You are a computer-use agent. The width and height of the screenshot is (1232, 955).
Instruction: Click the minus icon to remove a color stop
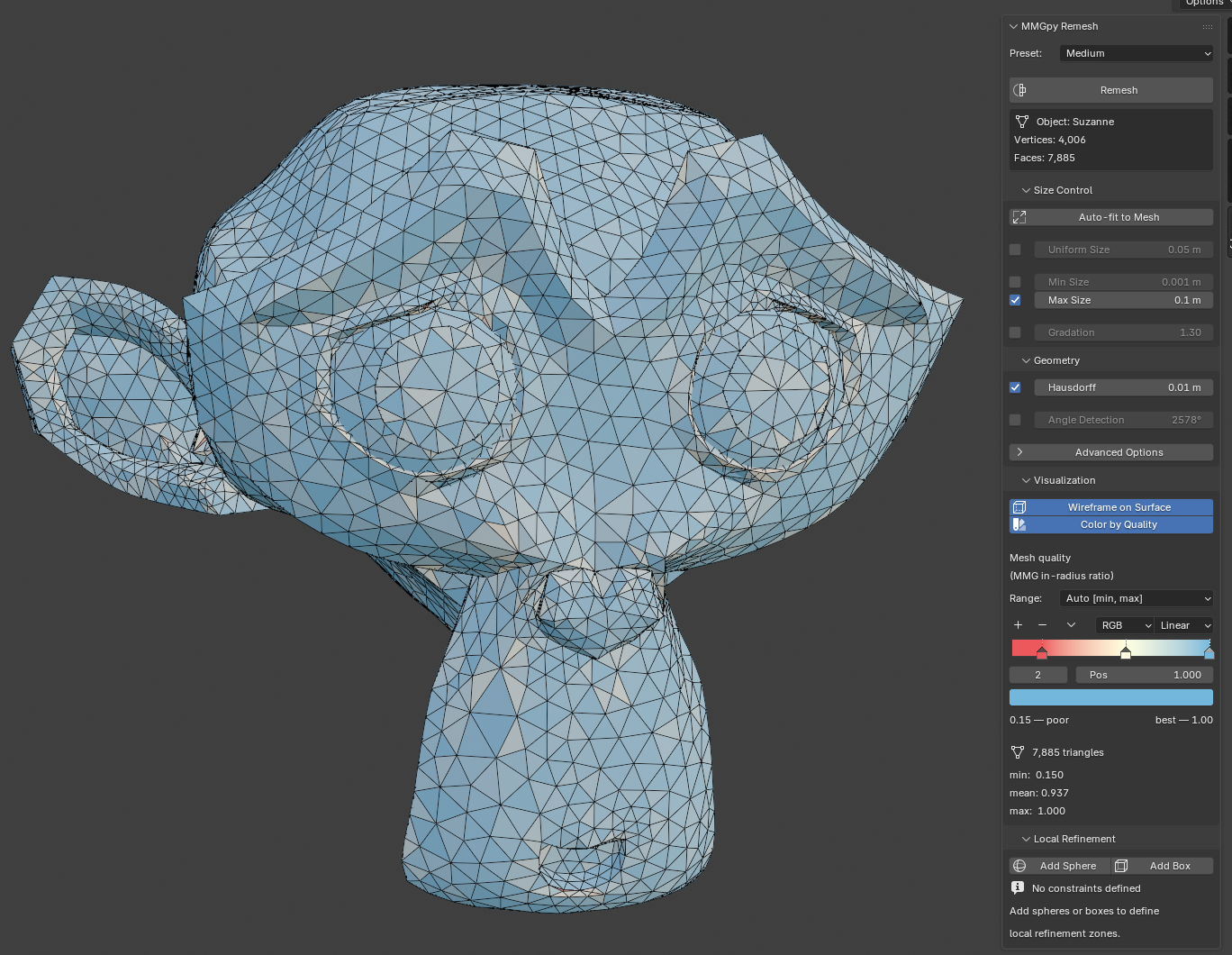click(1042, 625)
